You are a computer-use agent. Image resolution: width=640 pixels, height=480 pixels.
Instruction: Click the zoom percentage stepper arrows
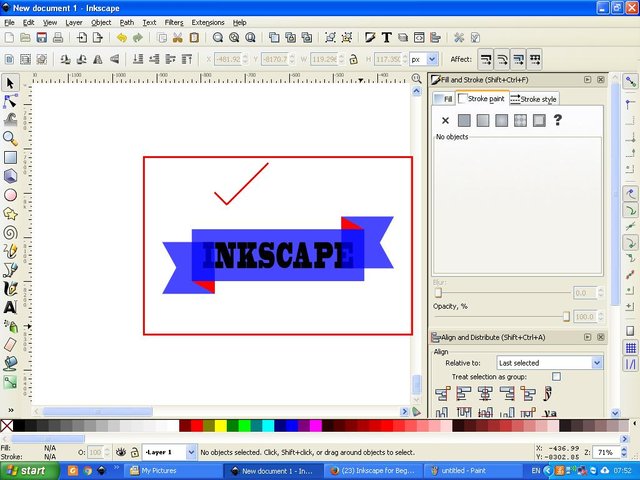pos(624,452)
